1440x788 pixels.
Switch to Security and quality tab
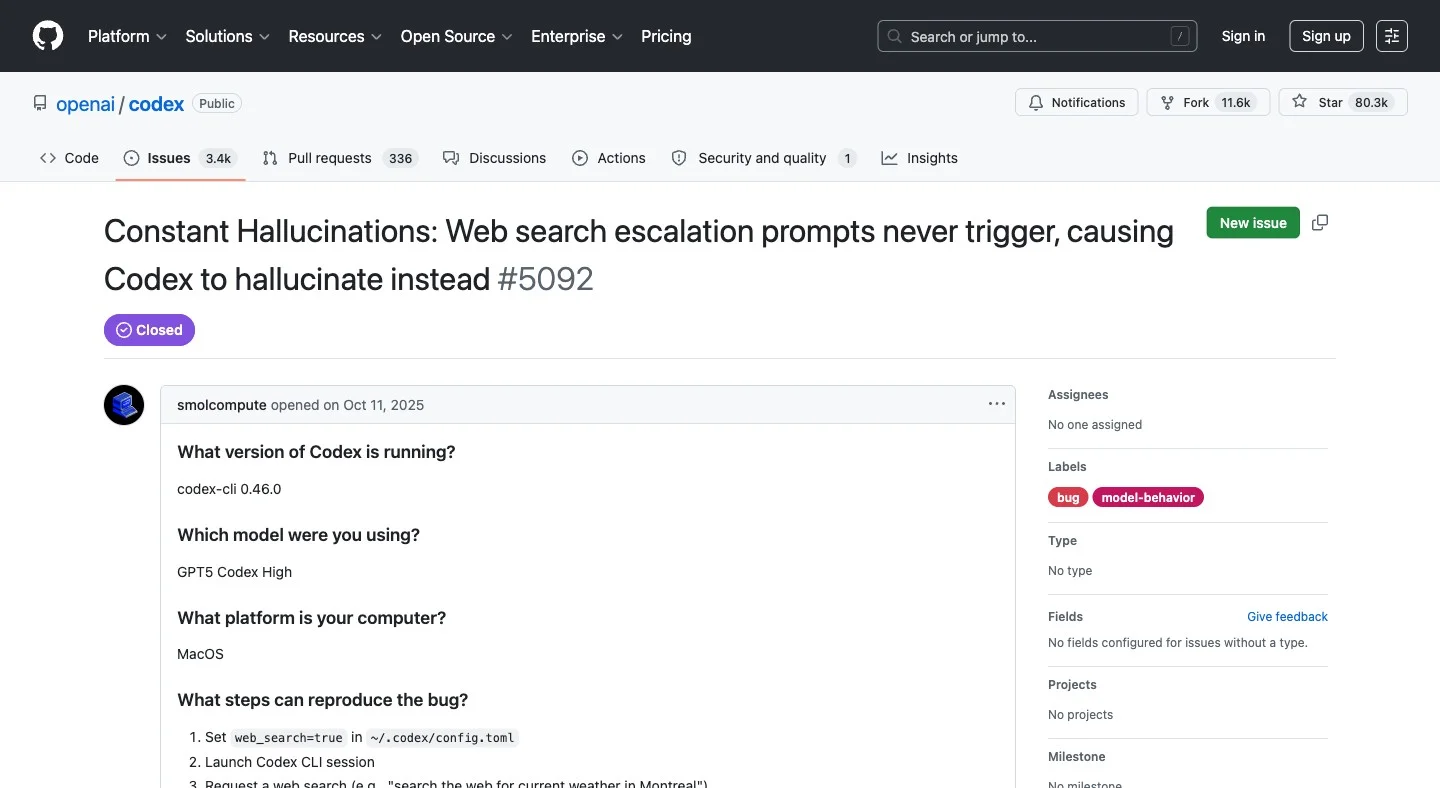click(764, 158)
